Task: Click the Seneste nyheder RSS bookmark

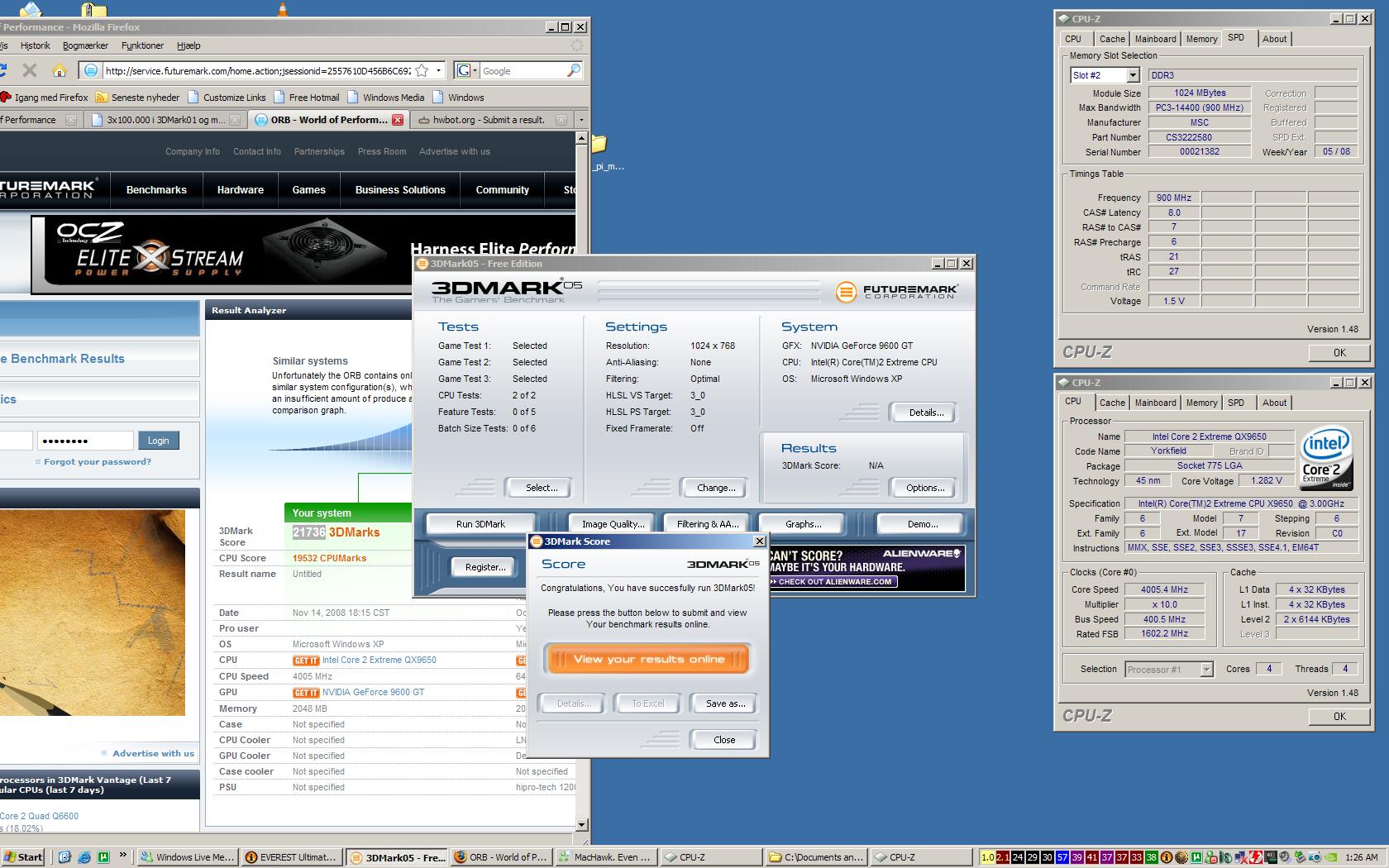Action: click(137, 97)
